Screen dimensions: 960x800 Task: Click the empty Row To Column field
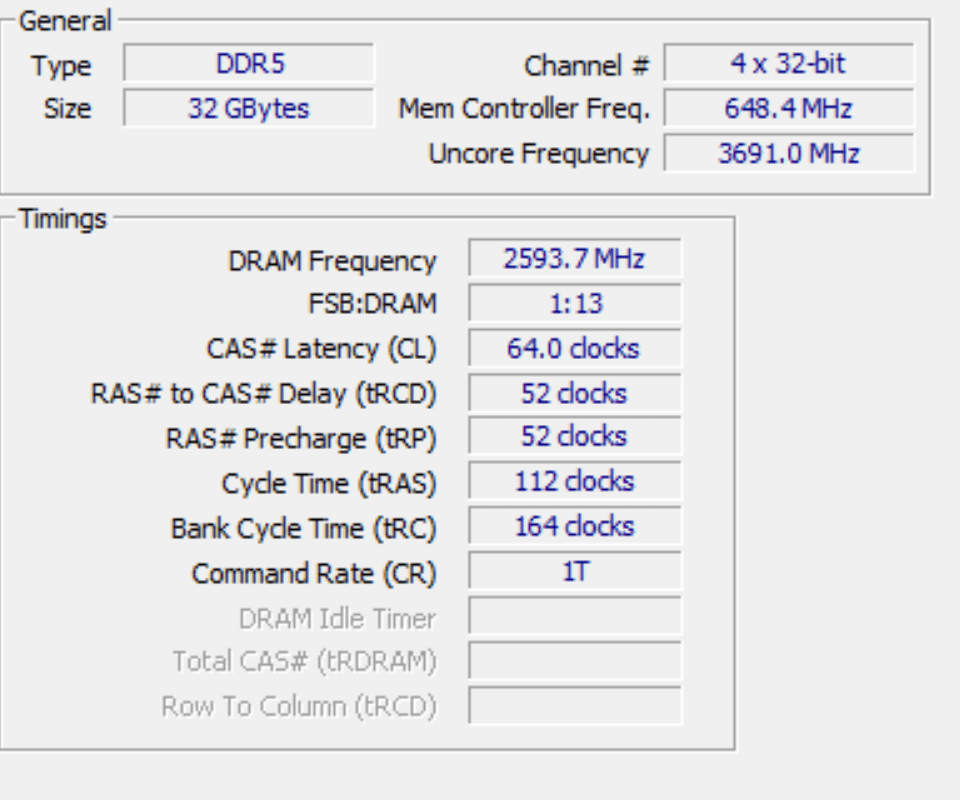tap(575, 705)
